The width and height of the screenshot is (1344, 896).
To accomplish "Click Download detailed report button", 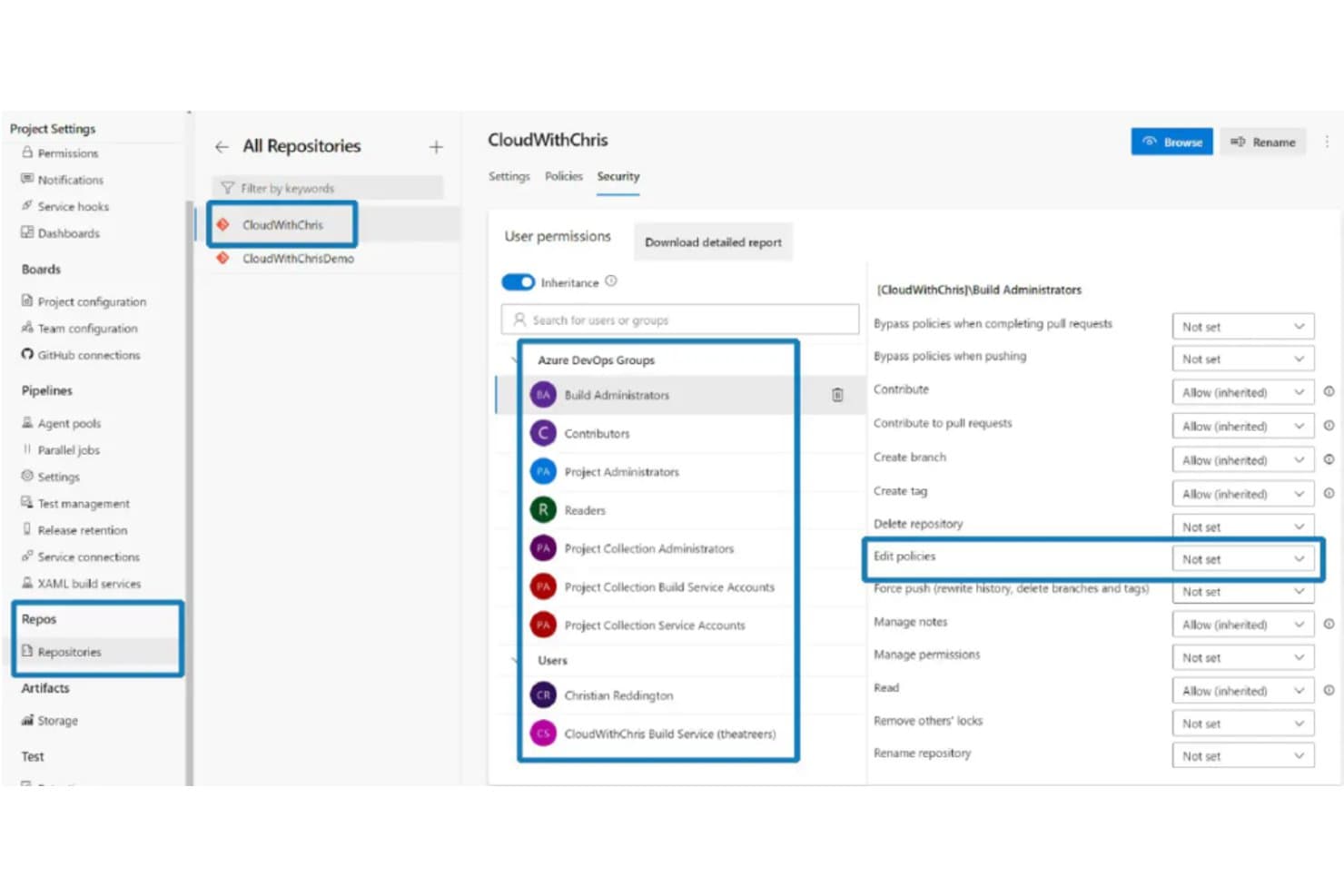I will coord(713,242).
